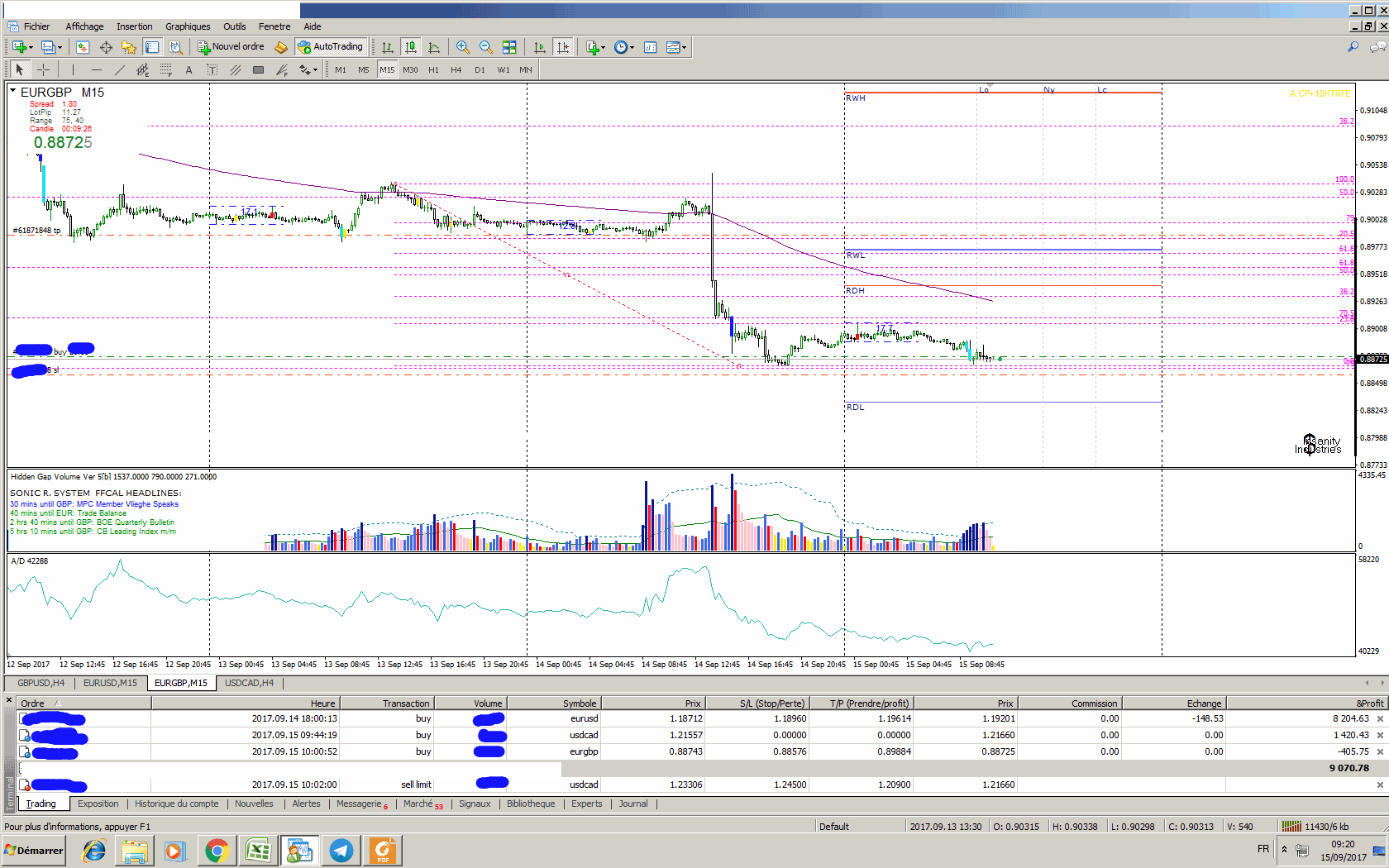Close the eurusd buy order
The width and height of the screenshot is (1389, 868).
point(1380,719)
